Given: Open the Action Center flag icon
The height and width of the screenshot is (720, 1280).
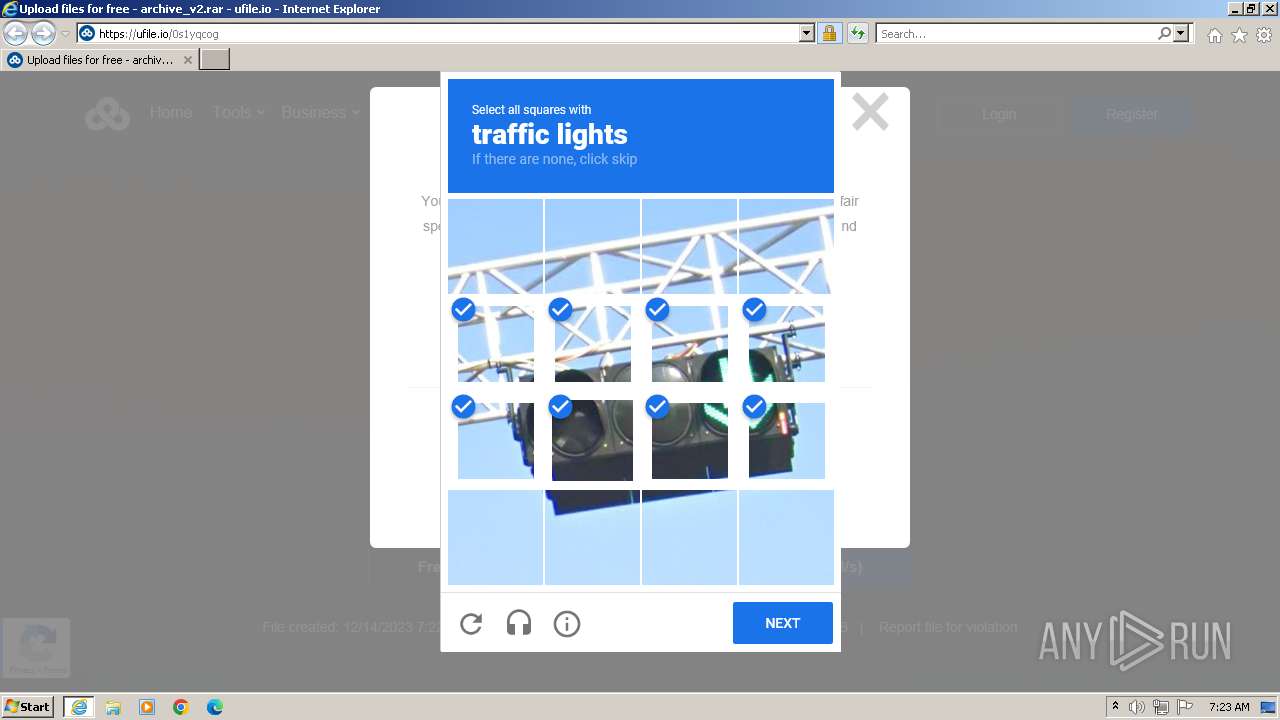Looking at the screenshot, I should click(x=1185, y=707).
